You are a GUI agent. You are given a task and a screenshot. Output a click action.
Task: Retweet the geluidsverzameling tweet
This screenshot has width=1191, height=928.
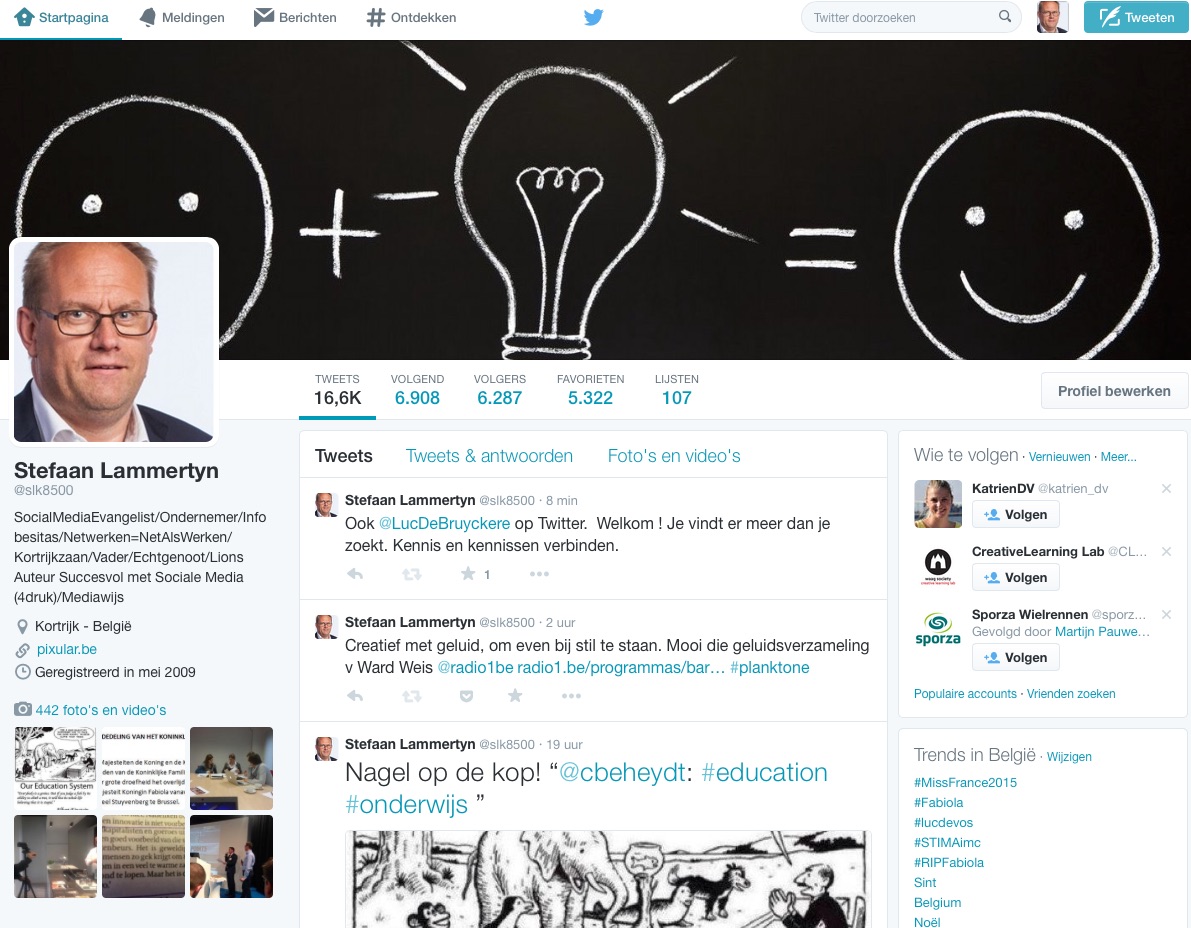tap(412, 695)
